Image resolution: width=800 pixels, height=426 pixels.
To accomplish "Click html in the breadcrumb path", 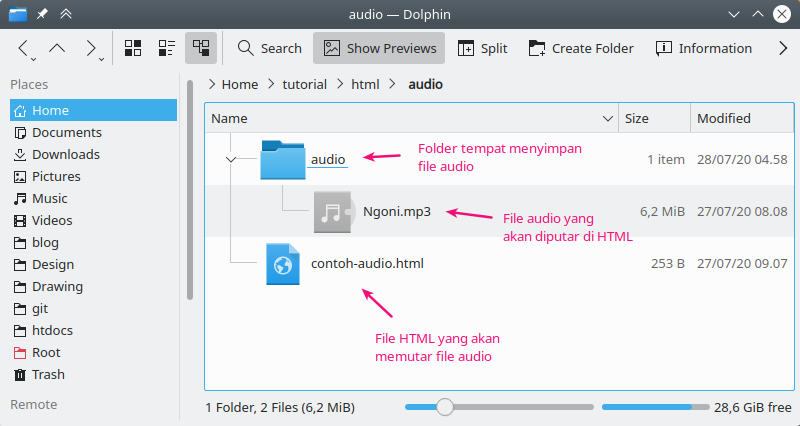I will click(365, 84).
